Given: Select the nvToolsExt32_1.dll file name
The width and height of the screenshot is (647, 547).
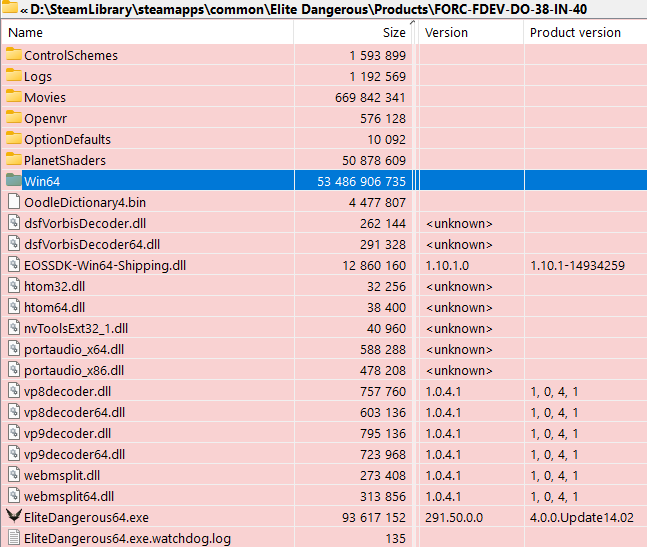Looking at the screenshot, I should 76,328.
